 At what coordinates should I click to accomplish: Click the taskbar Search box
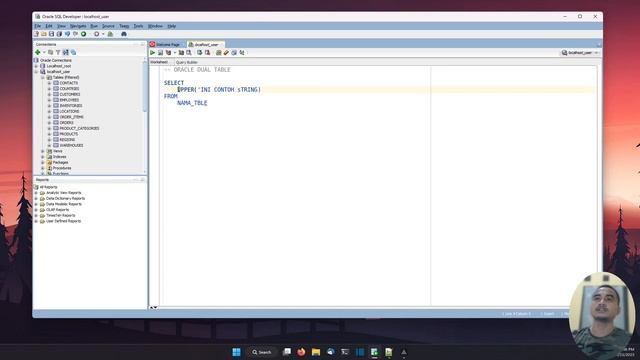coord(262,352)
